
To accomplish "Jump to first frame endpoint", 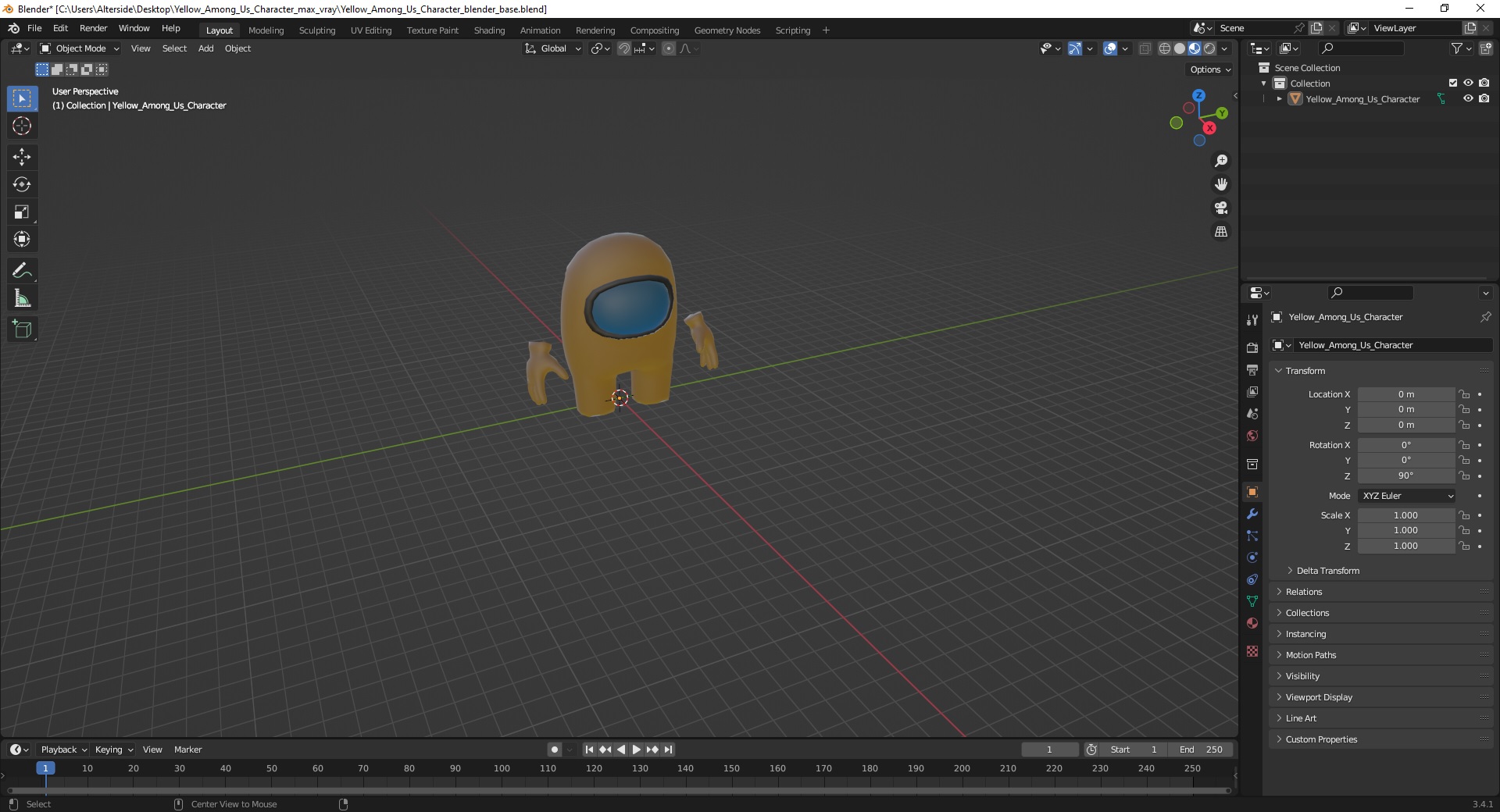I will (x=590, y=750).
